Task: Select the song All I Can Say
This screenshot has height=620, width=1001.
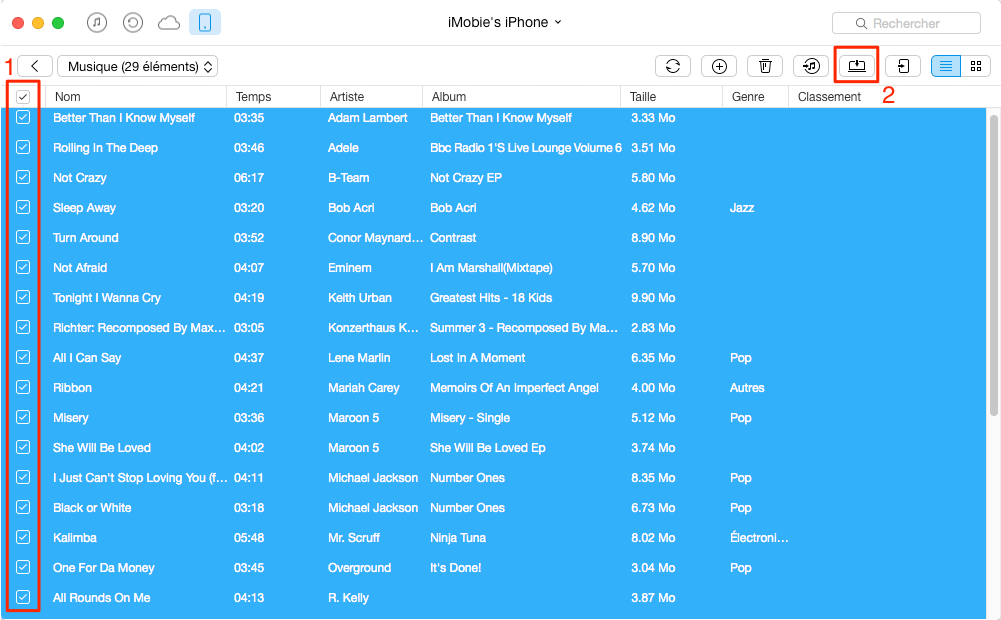Action: (87, 358)
